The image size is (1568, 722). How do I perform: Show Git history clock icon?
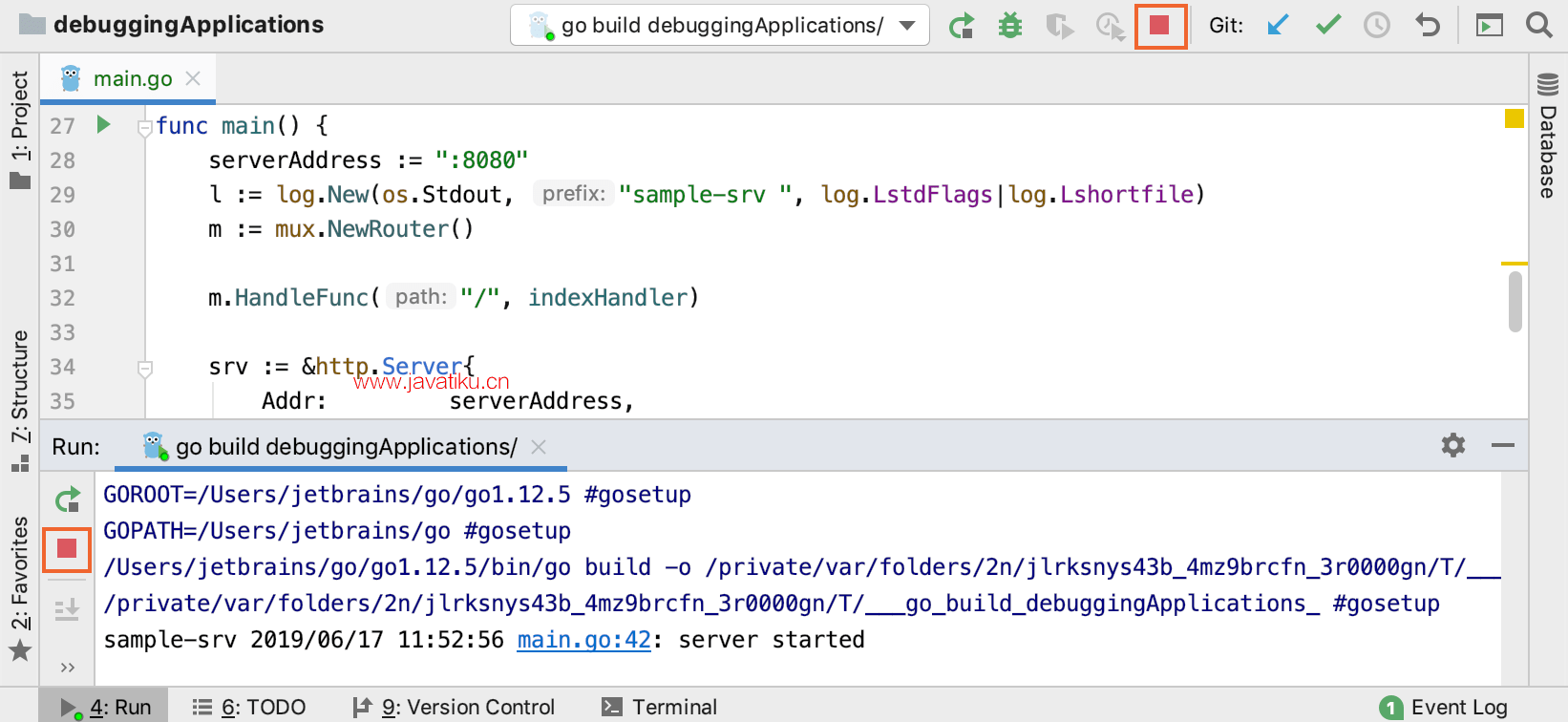pyautogui.click(x=1377, y=26)
